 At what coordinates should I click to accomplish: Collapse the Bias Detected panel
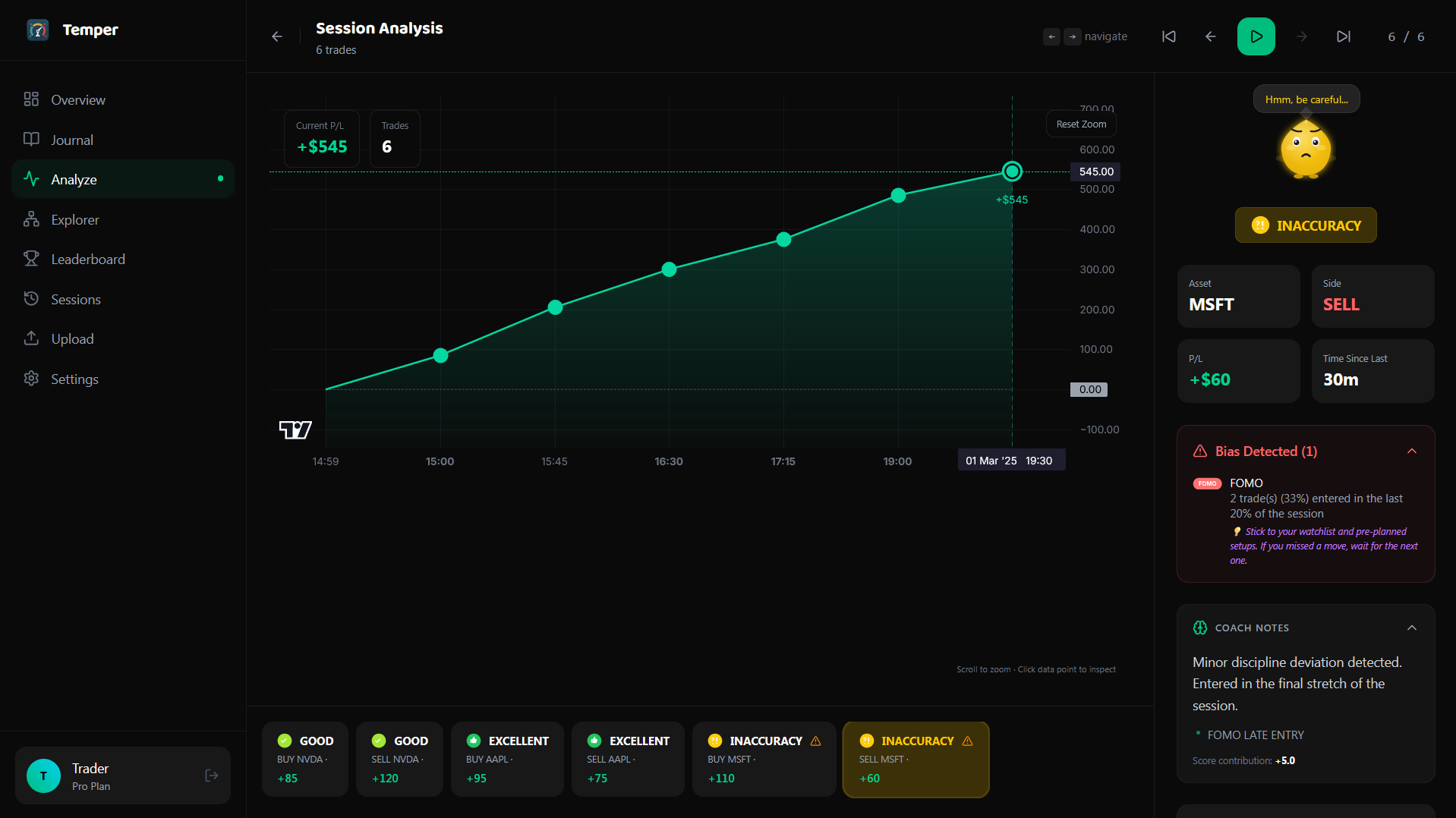tap(1412, 451)
